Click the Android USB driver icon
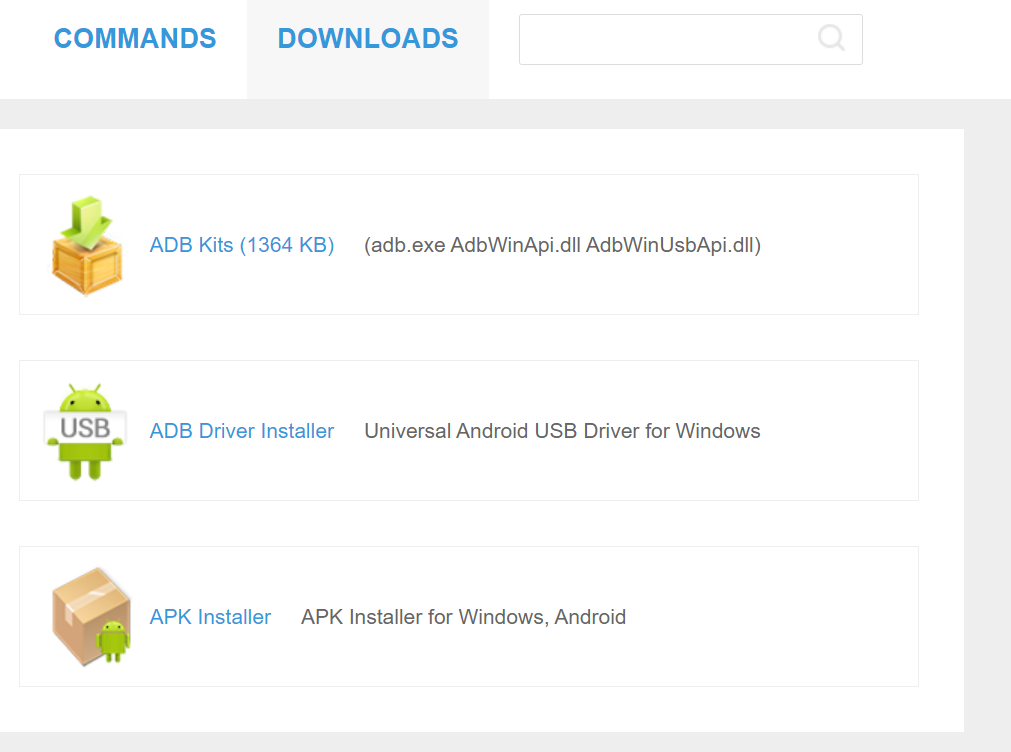 pos(85,431)
